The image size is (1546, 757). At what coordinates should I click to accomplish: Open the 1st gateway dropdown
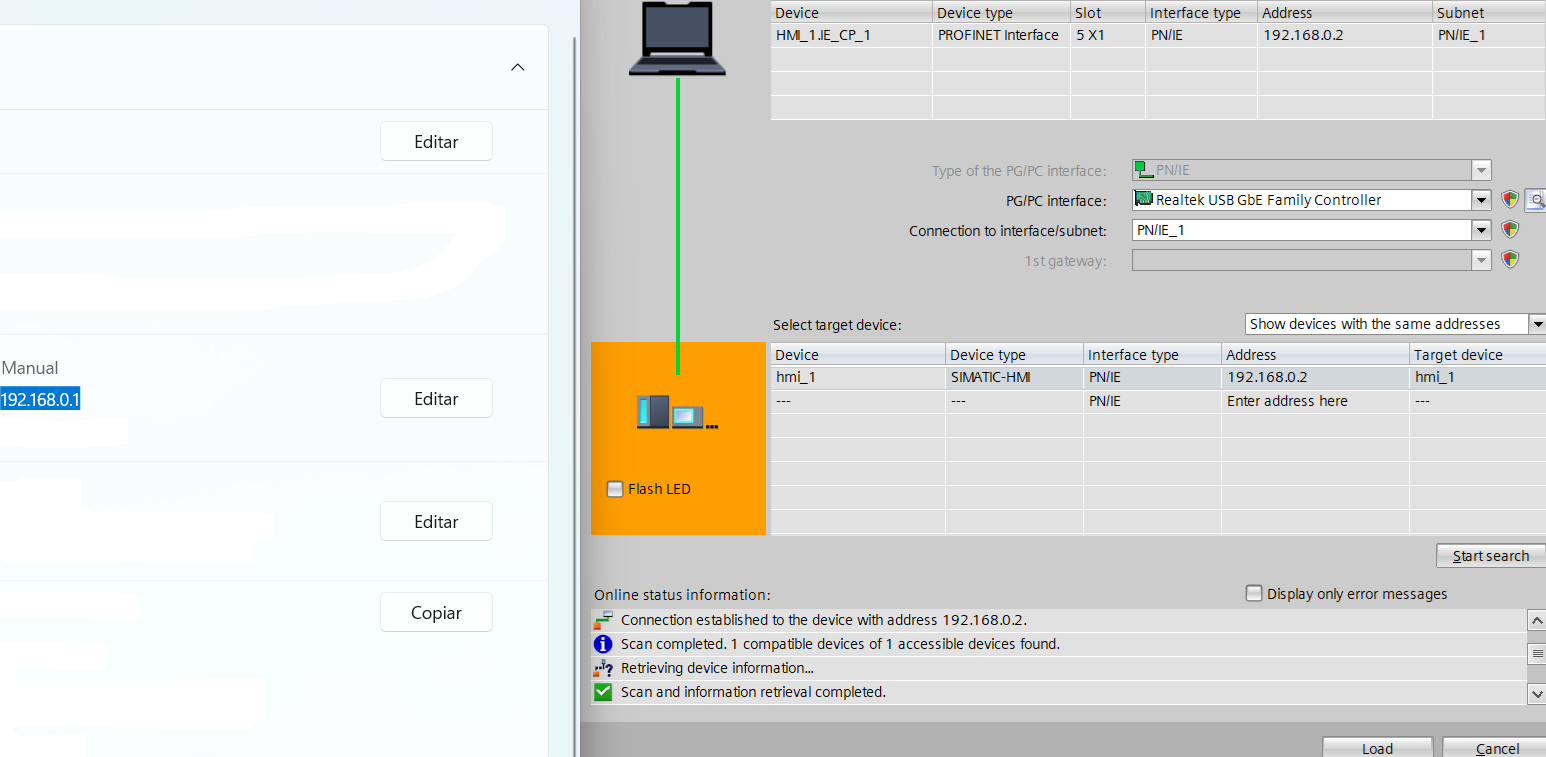(x=1481, y=260)
